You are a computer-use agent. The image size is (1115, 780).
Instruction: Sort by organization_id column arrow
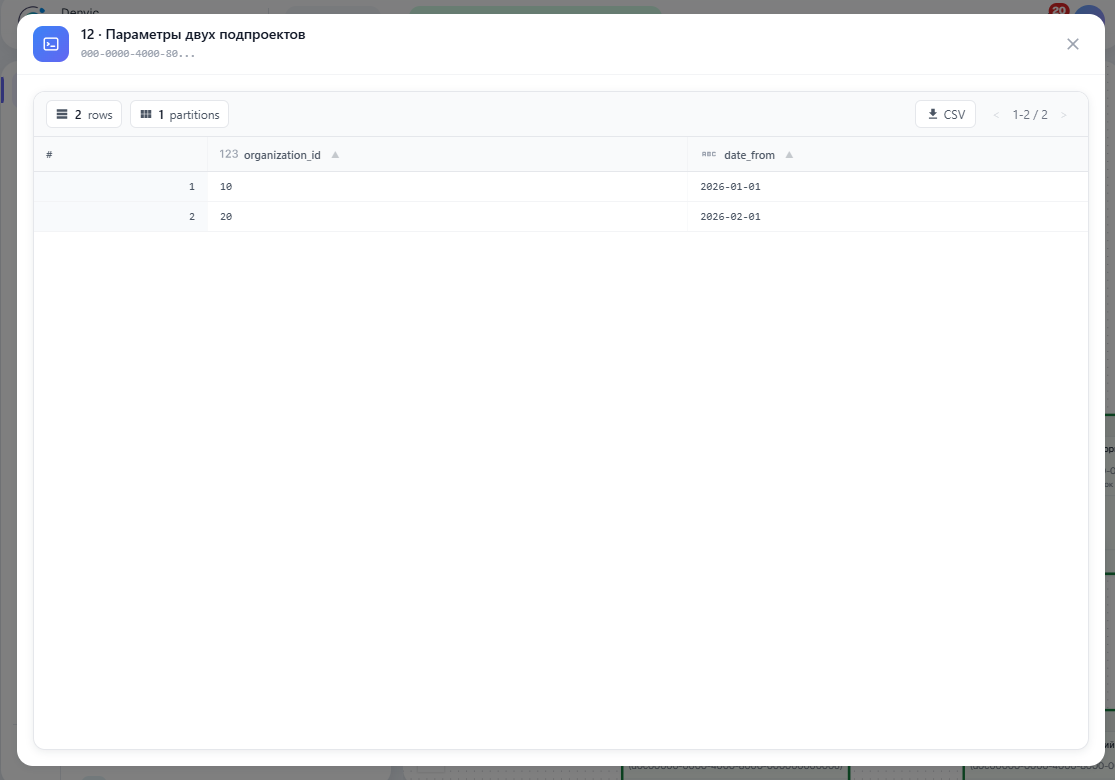(335, 155)
